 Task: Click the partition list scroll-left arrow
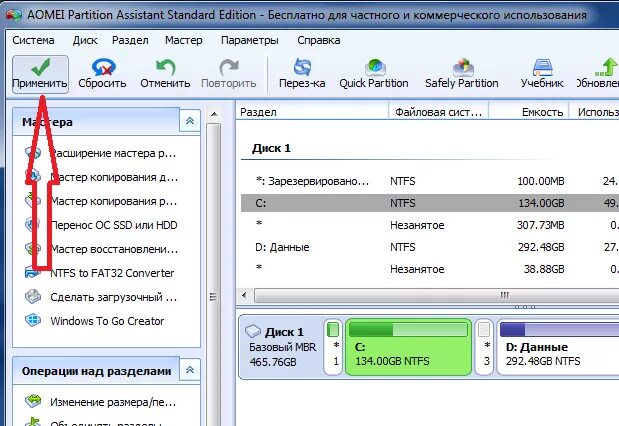point(245,295)
